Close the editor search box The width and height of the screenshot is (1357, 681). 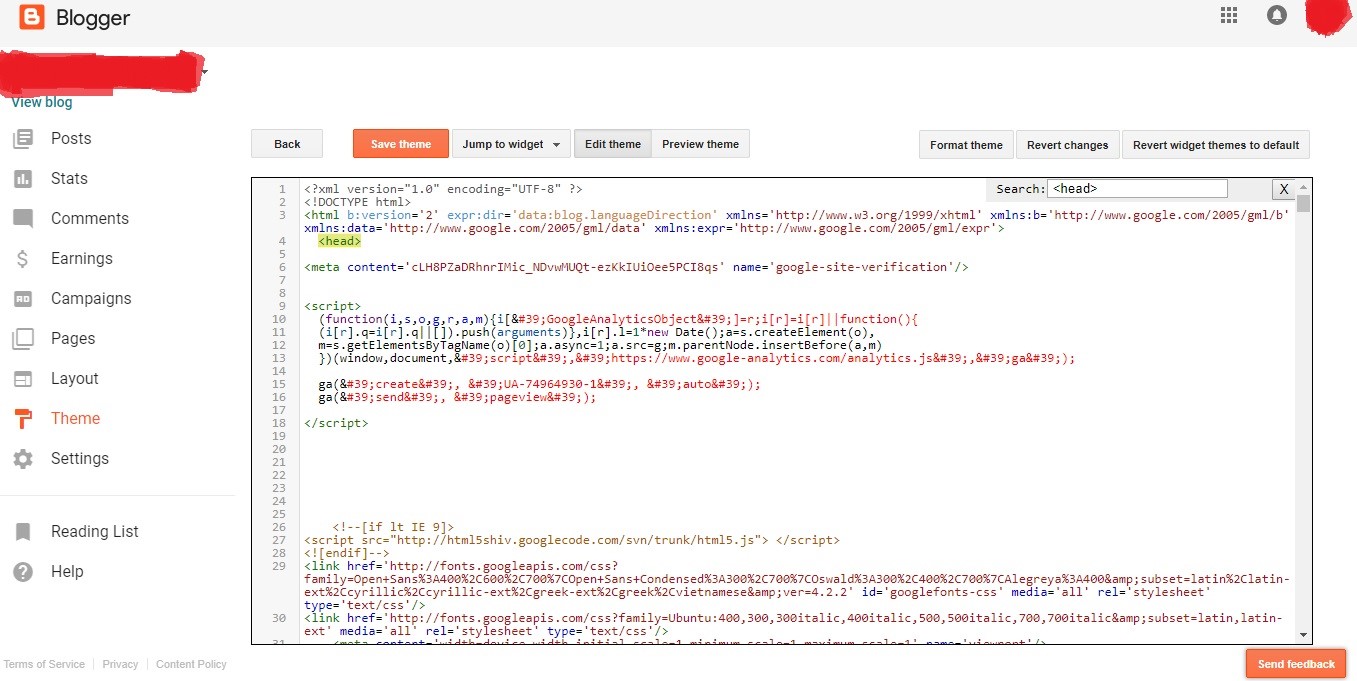tap(1283, 189)
